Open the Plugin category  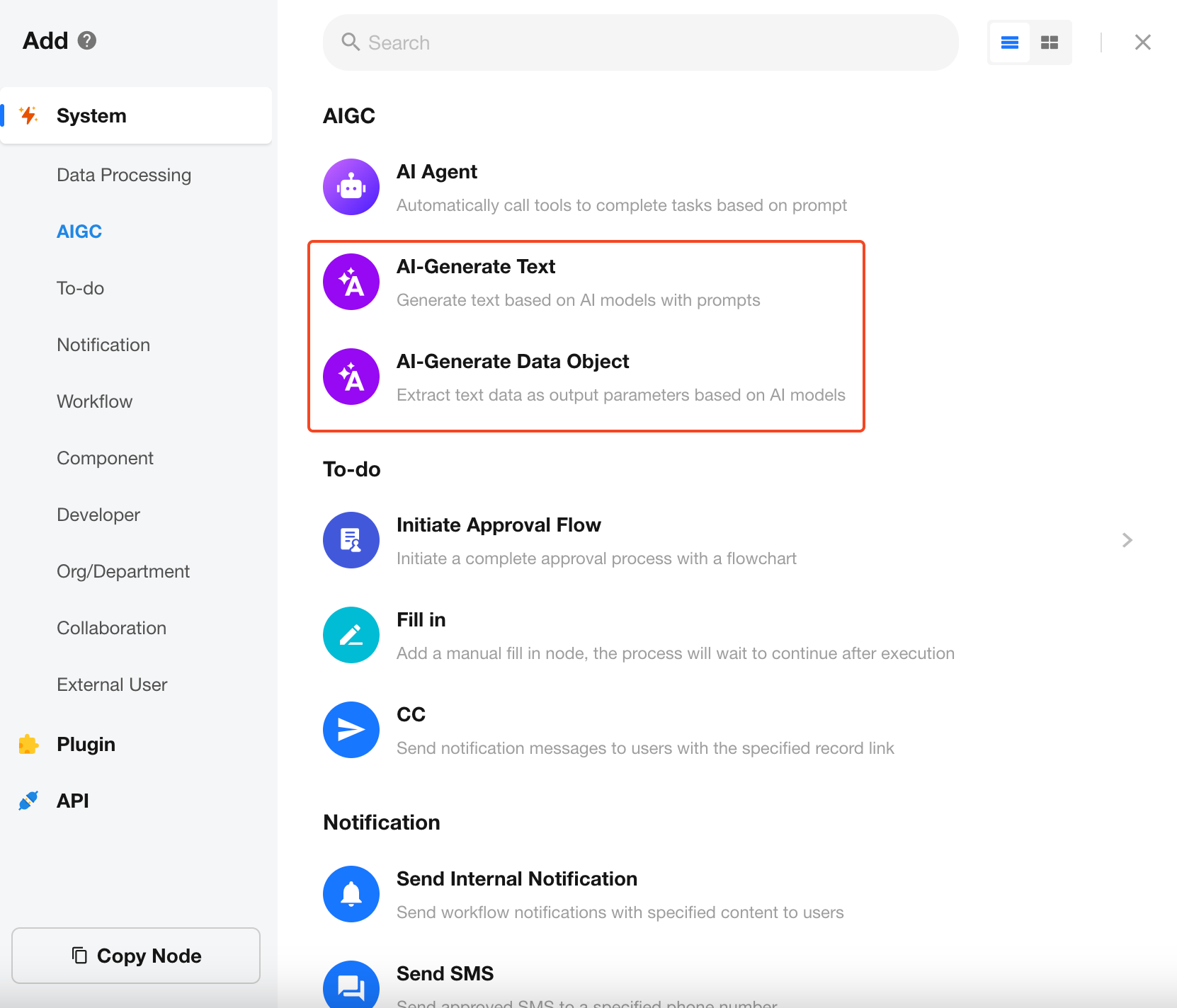coord(86,744)
